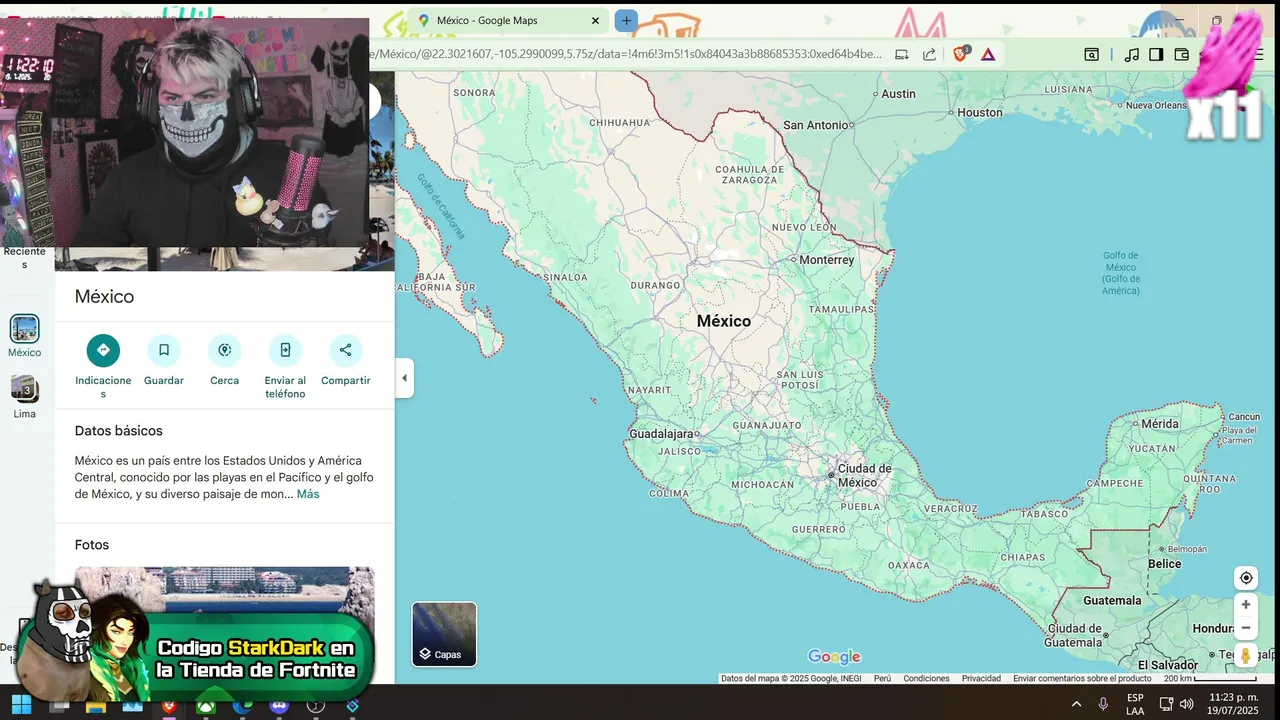Click the Guatemala country label
Screen dimensions: 1280x720
click(x=1112, y=601)
